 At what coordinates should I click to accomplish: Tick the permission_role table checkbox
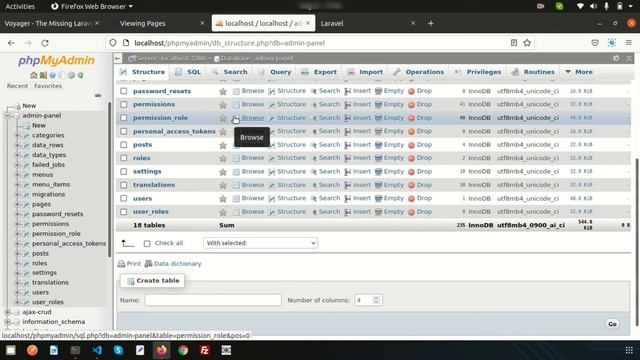click(124, 118)
